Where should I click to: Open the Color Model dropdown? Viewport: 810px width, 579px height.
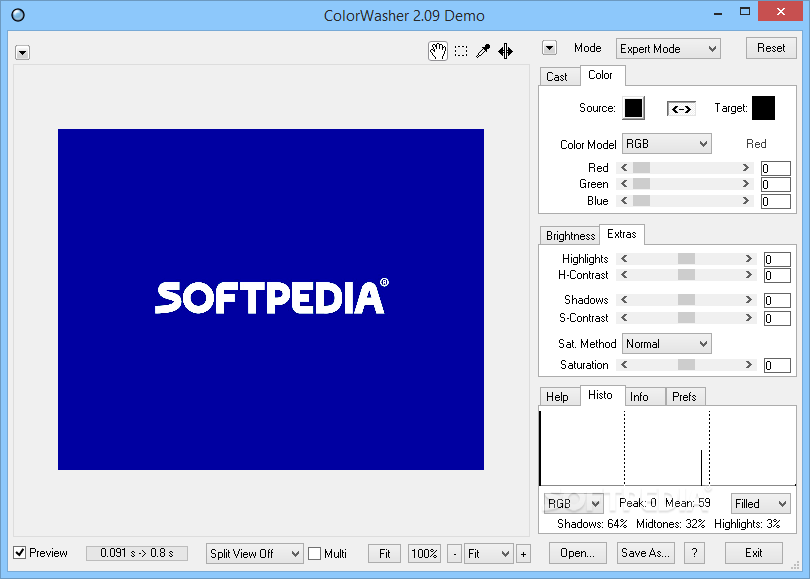pos(666,144)
